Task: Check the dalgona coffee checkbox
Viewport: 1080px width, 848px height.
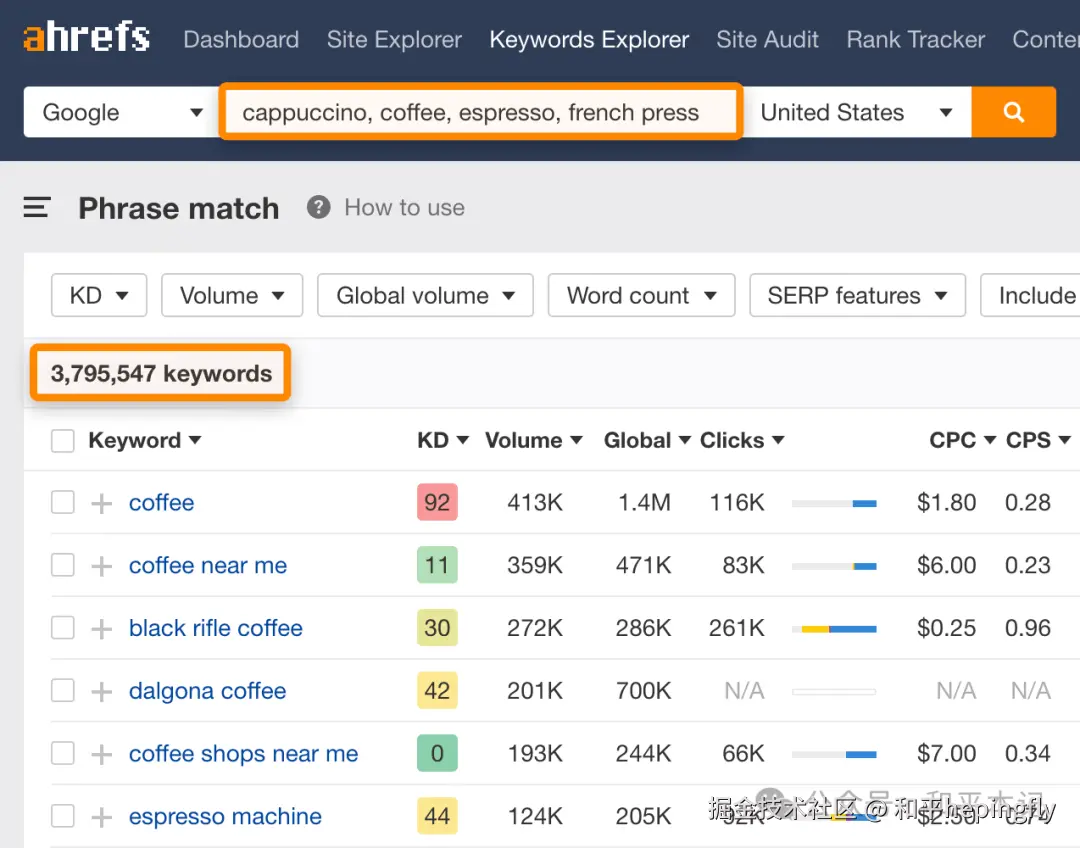Action: 63,690
